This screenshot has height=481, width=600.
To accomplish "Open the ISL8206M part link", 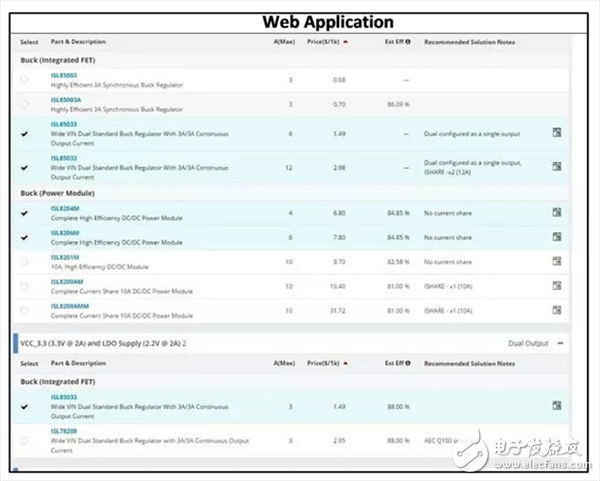I will tap(66, 232).
